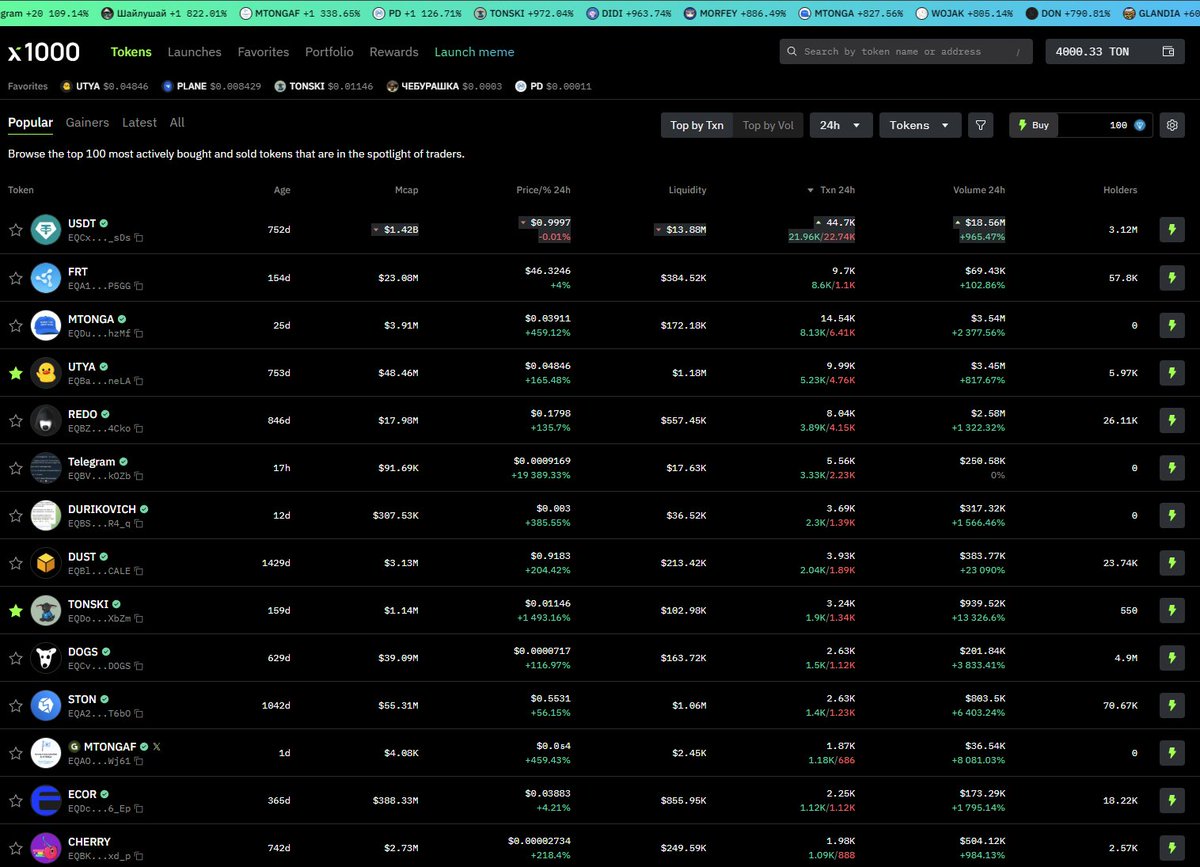
Task: Quick buy DUST with lightning button
Action: pos(1172,562)
